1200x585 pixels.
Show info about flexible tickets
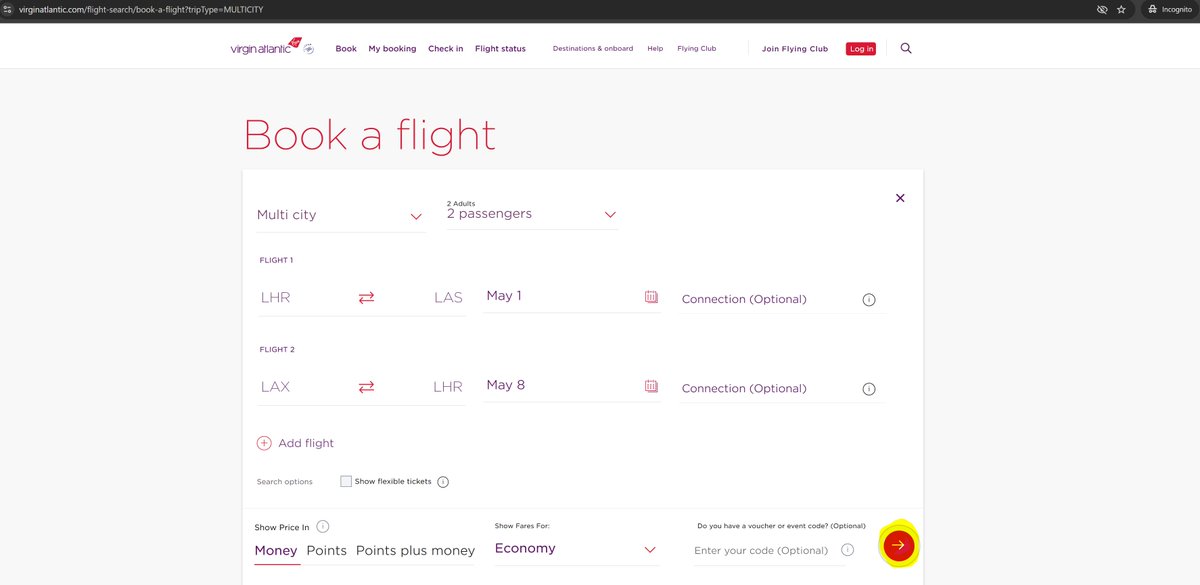coord(443,482)
